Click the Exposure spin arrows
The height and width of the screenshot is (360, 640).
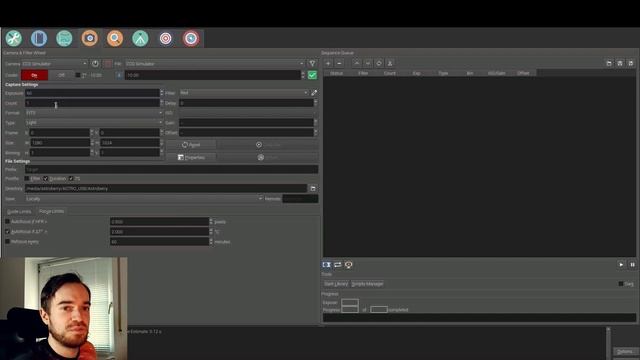click(162, 93)
